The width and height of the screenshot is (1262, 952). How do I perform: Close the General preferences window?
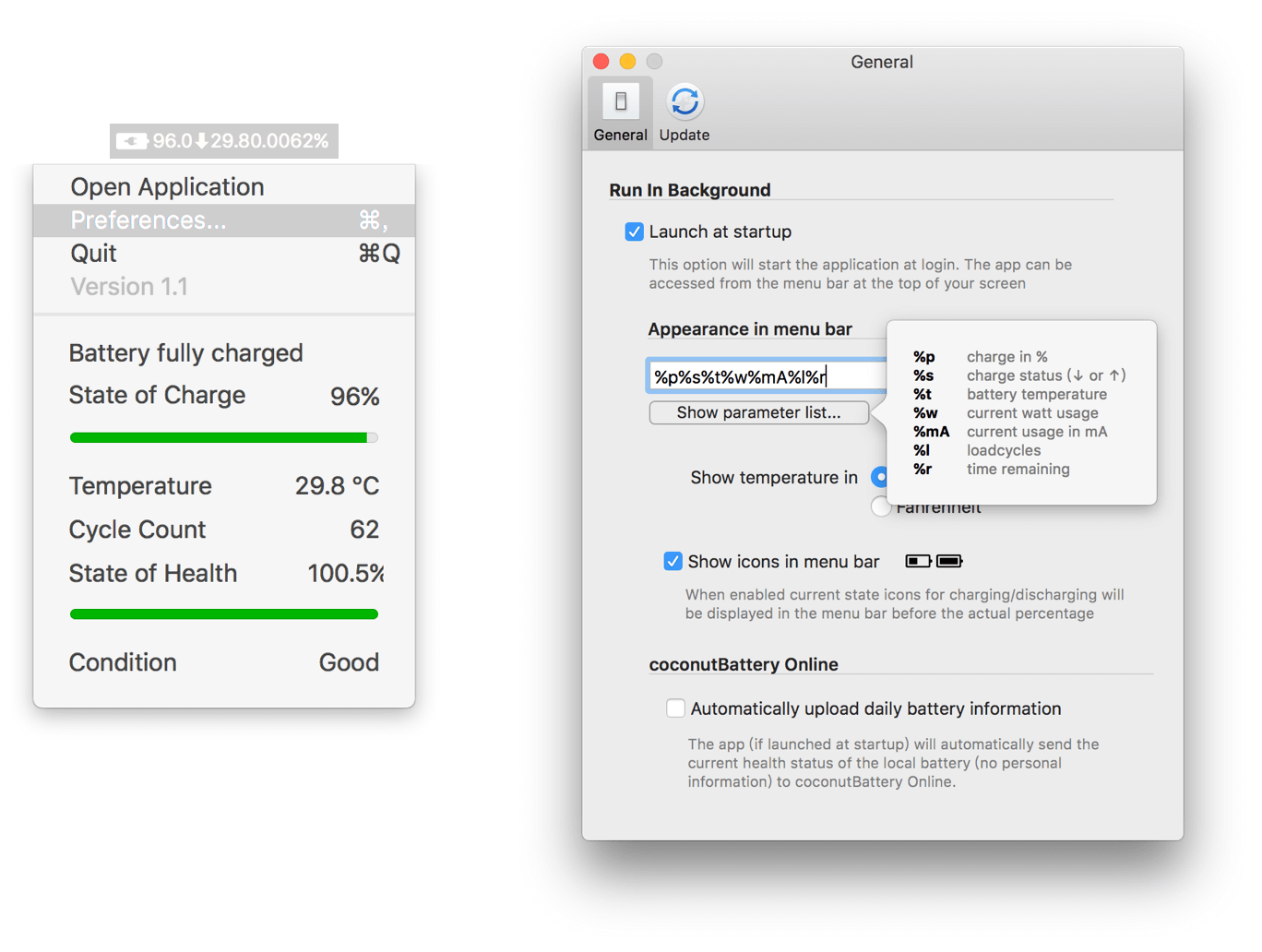point(601,62)
